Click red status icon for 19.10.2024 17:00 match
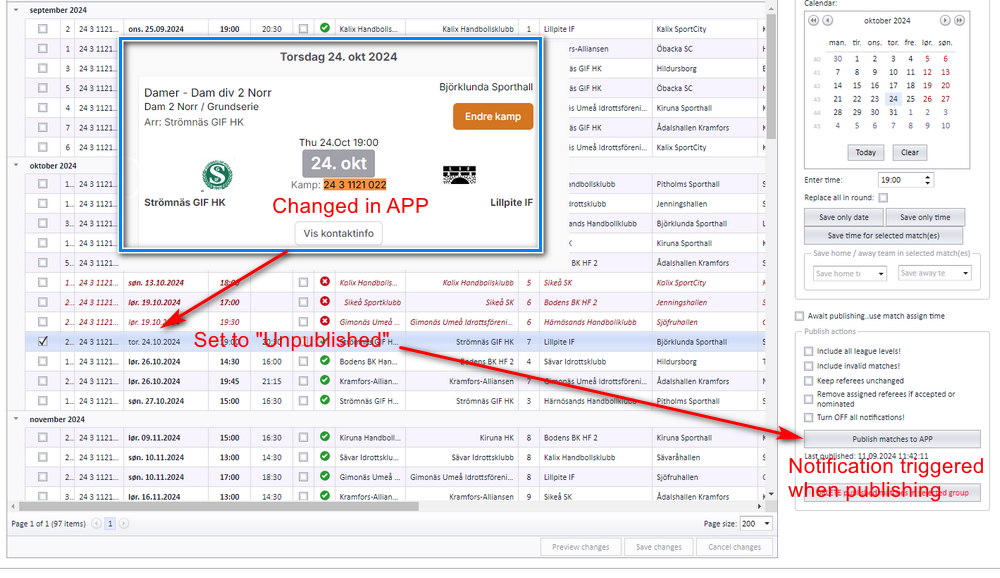 point(325,302)
